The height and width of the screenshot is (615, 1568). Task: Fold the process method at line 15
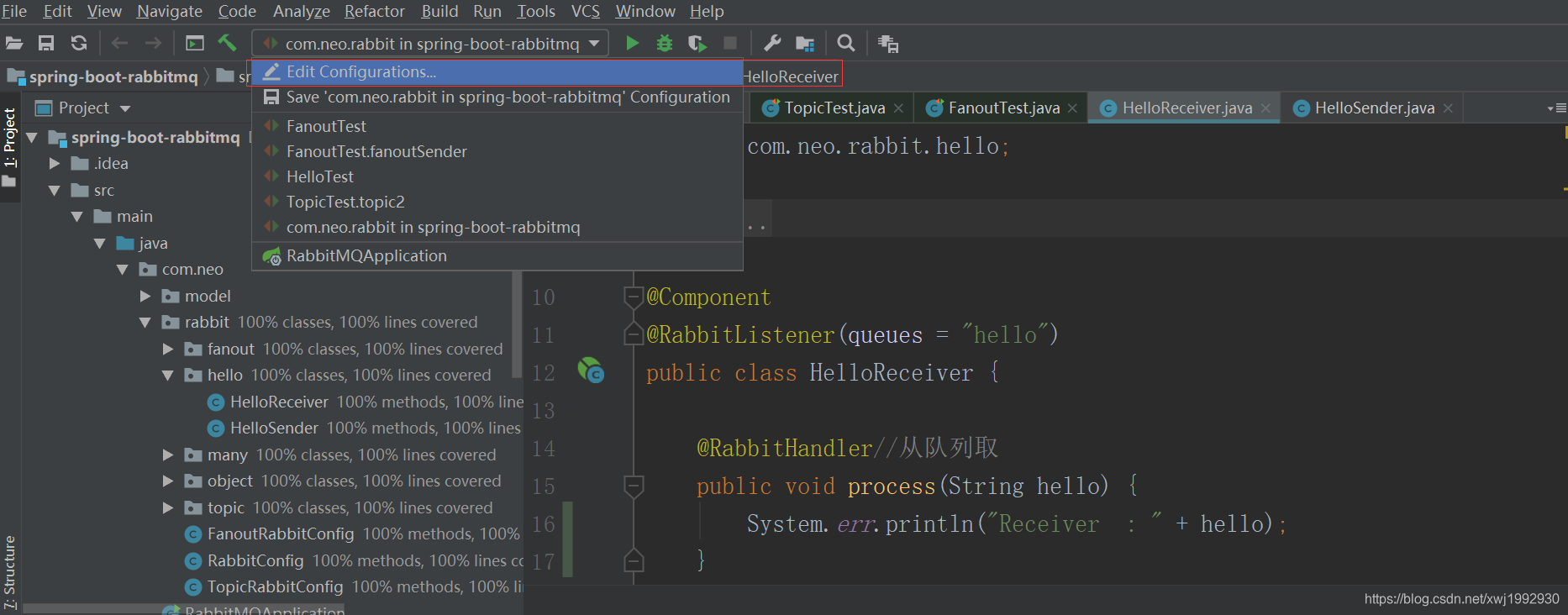coord(634,486)
